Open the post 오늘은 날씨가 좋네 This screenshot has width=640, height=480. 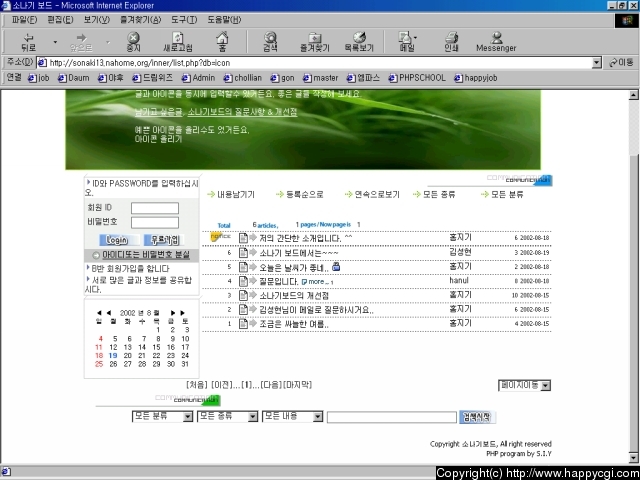coord(294,268)
